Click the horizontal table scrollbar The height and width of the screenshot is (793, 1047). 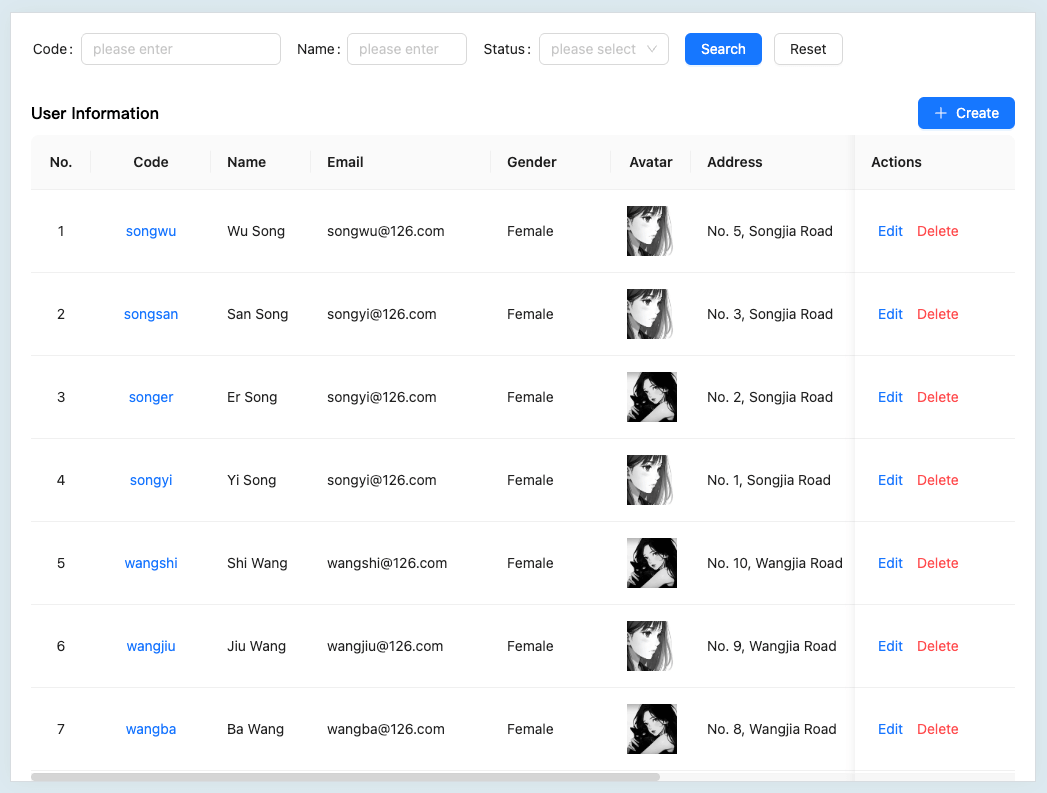point(345,776)
